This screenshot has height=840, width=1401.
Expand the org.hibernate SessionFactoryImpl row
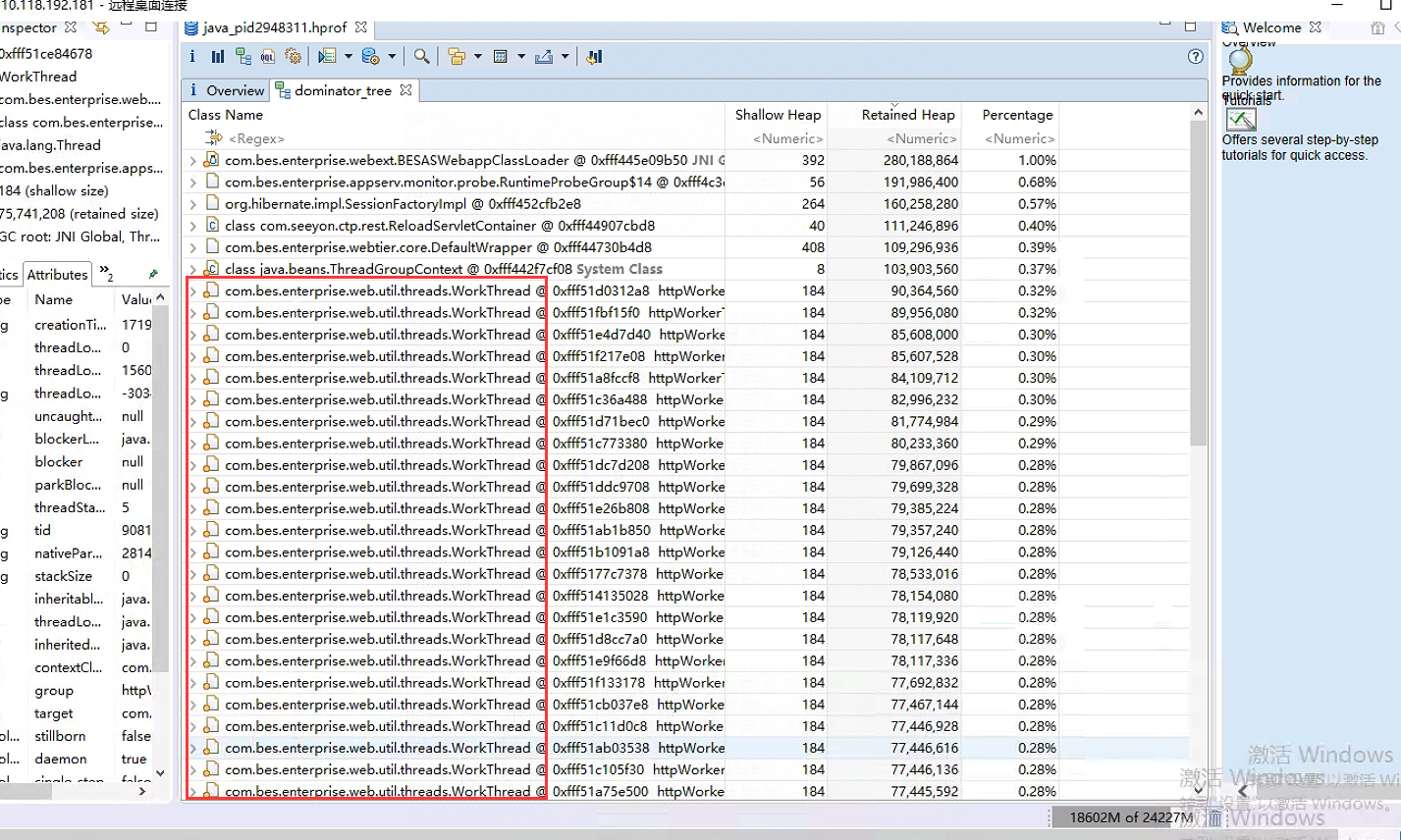pos(192,204)
